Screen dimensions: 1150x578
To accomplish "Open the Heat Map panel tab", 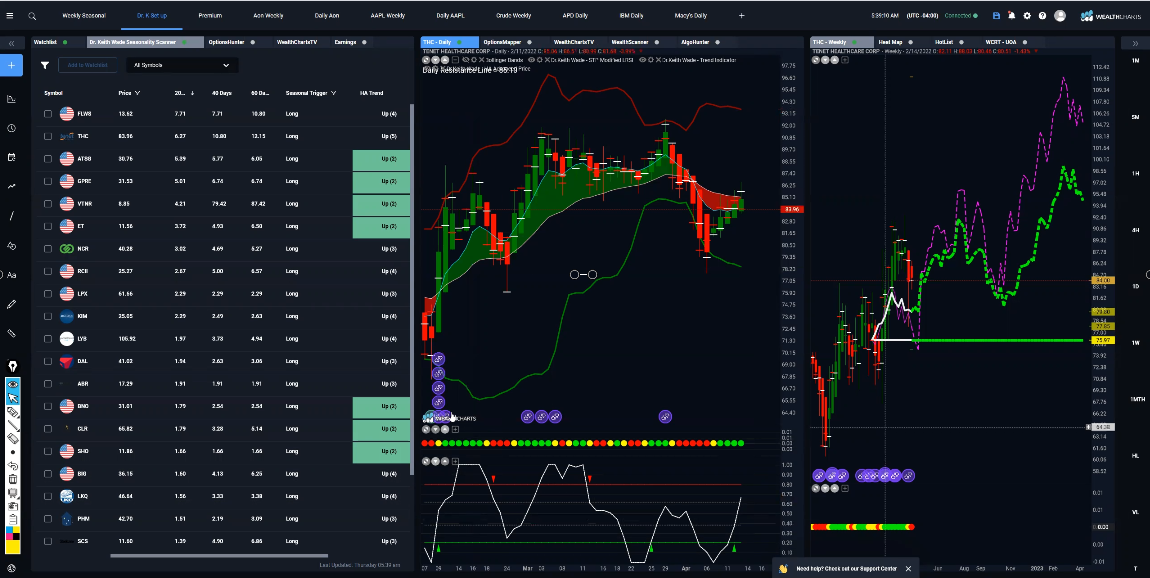I will (890, 43).
